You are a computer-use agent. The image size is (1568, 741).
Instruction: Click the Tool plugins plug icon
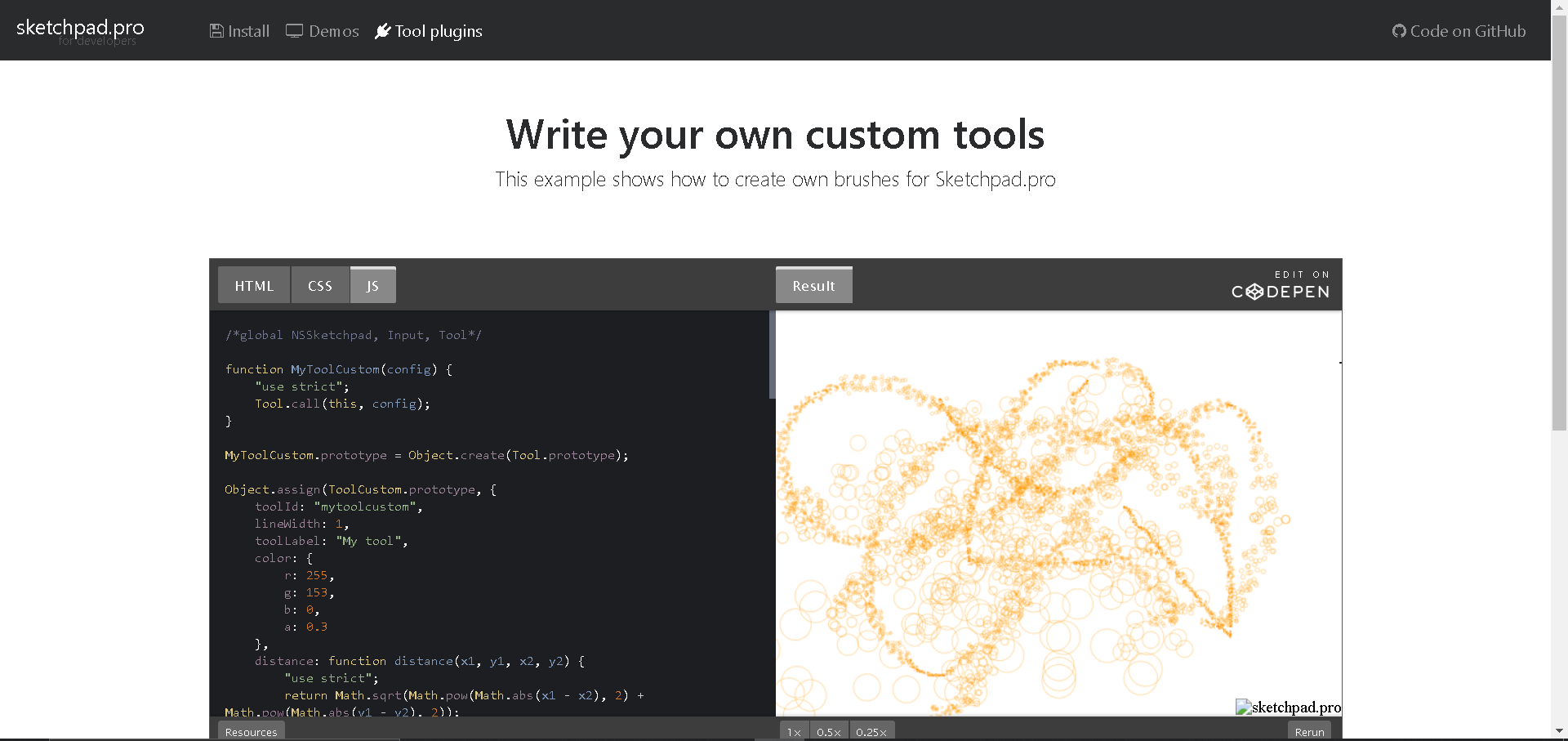pyautogui.click(x=382, y=31)
